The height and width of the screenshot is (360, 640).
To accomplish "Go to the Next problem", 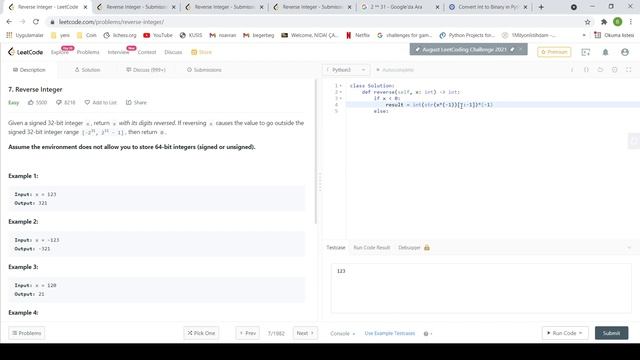I will (305, 333).
